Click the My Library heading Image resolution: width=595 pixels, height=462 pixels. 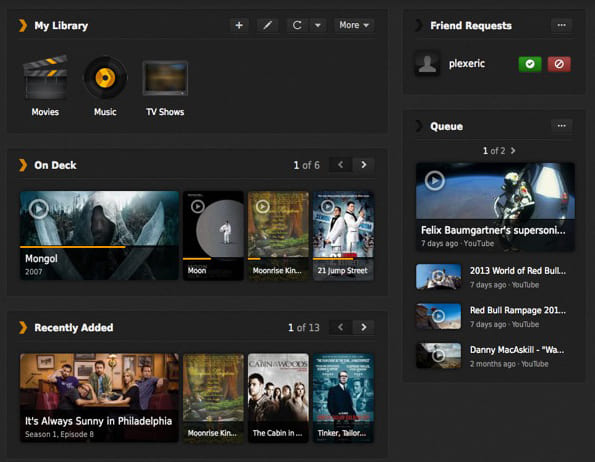pos(61,25)
